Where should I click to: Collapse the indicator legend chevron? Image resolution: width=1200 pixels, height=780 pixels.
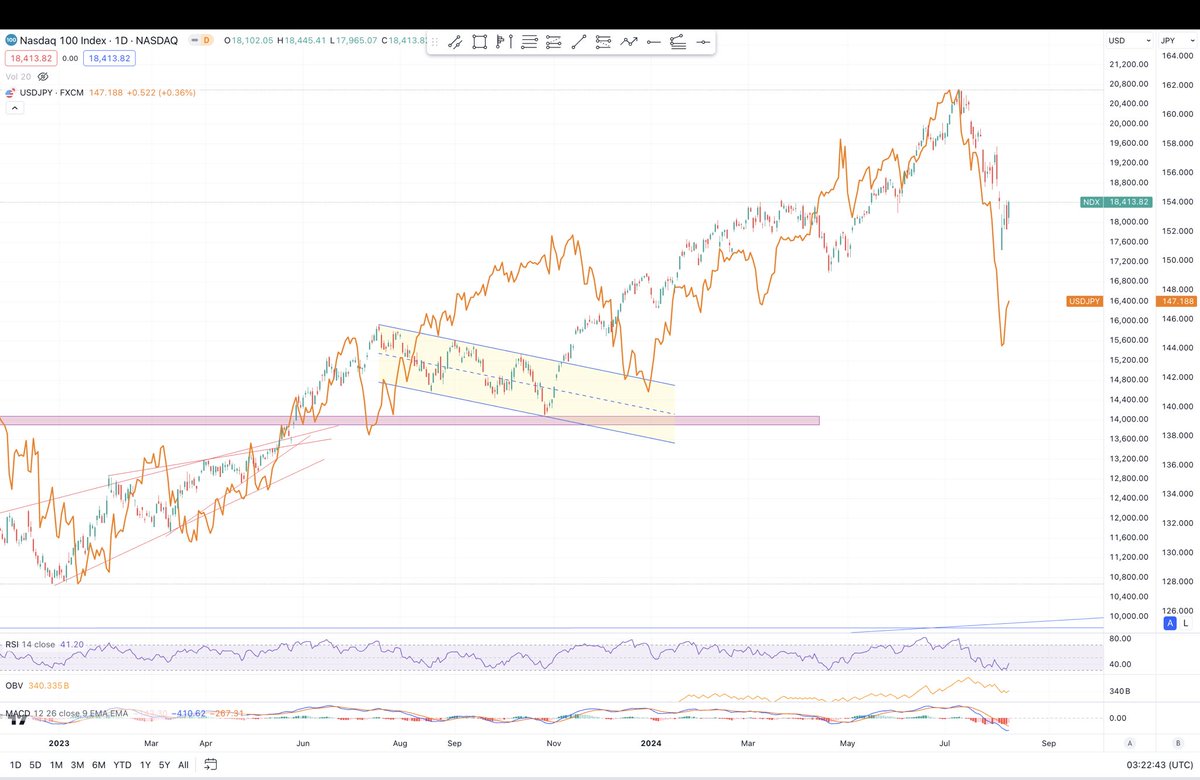click(13, 107)
